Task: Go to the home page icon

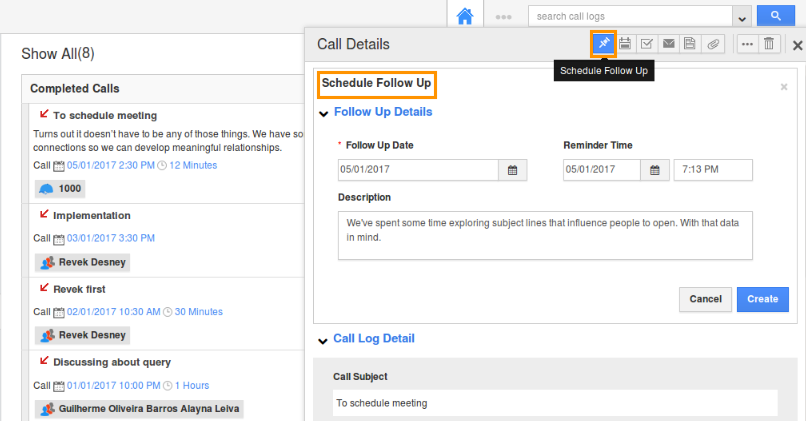Action: click(465, 16)
